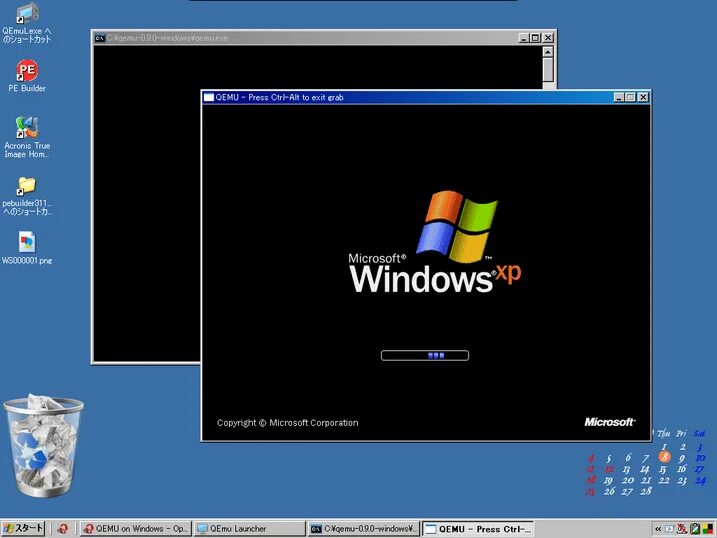This screenshot has width=717, height=538.
Task: Switch to the QEMU on Windows taskbar button
Action: click(136, 529)
